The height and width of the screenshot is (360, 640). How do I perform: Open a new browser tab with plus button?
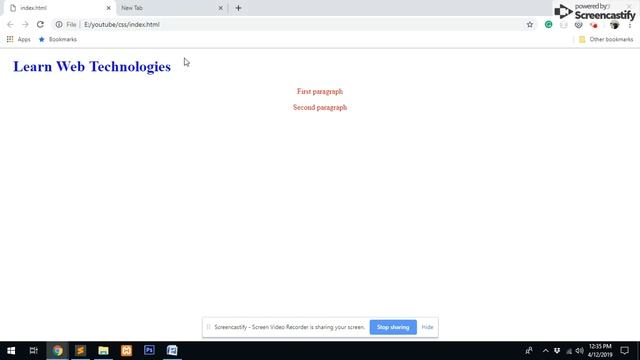coord(238,8)
